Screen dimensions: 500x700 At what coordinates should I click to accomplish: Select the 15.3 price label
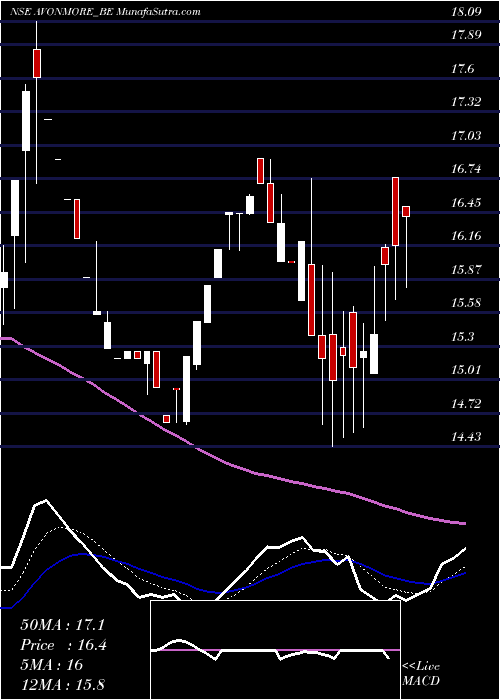(463, 337)
